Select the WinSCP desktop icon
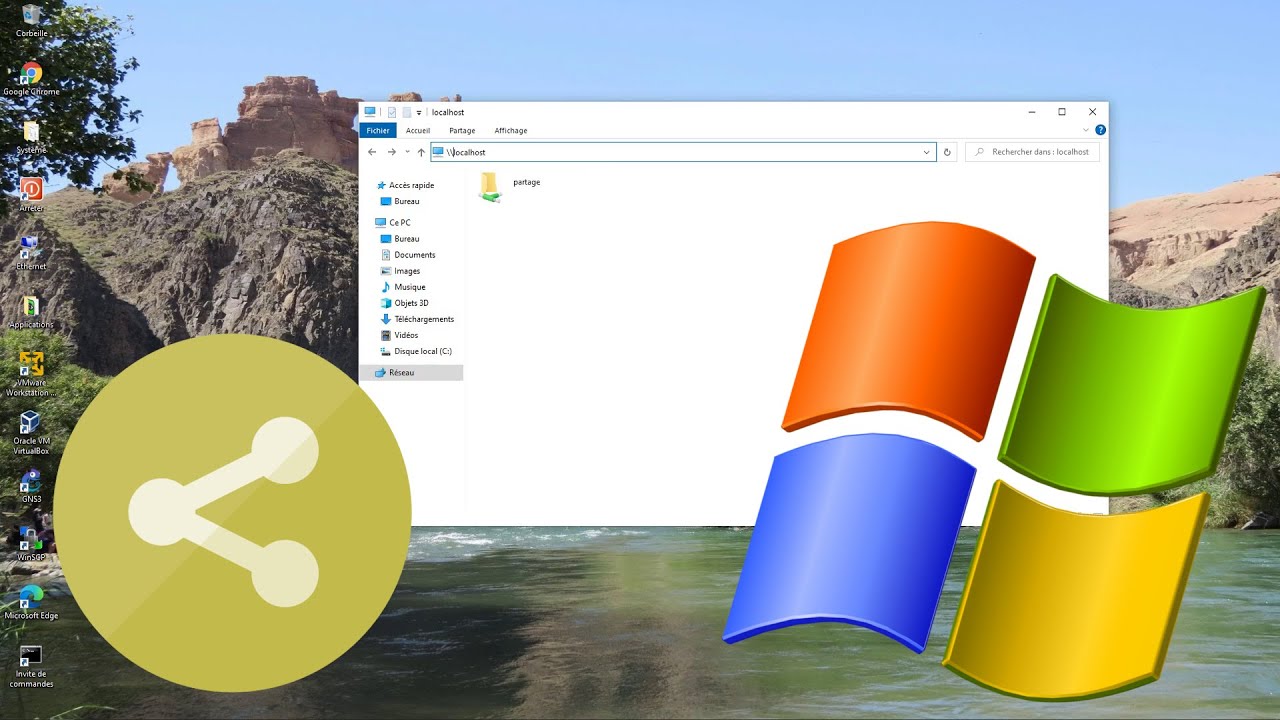Image resolution: width=1280 pixels, height=720 pixels. [31, 544]
